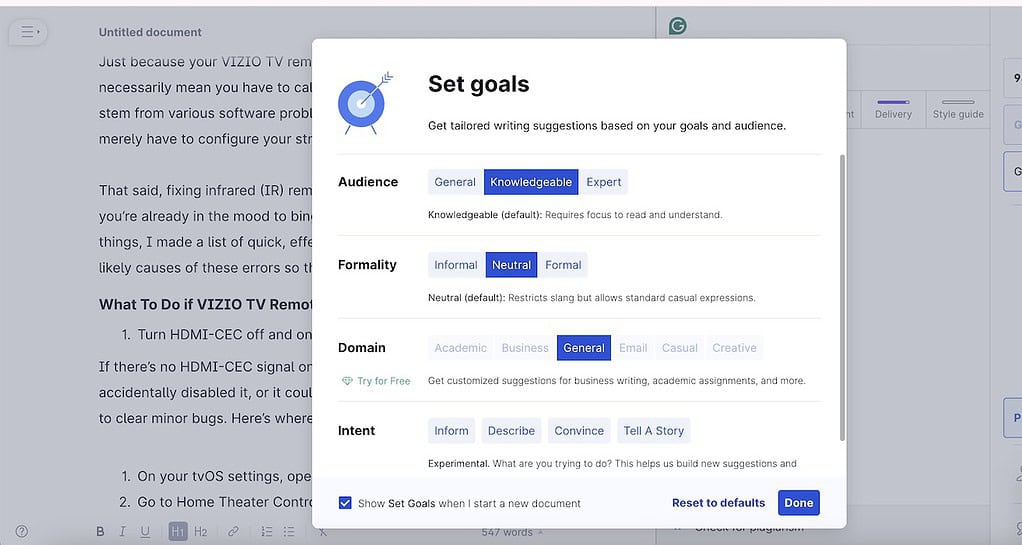Expand the 547 words count menu

(x=512, y=532)
